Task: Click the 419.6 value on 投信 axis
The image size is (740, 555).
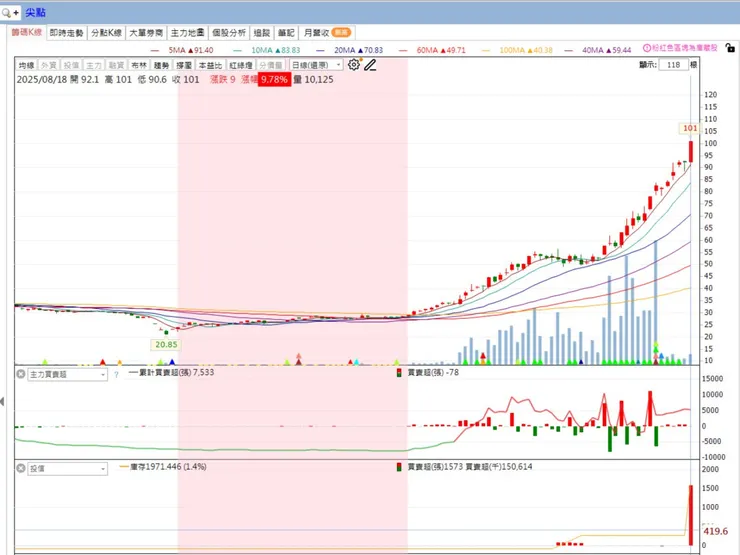Action: point(715,531)
